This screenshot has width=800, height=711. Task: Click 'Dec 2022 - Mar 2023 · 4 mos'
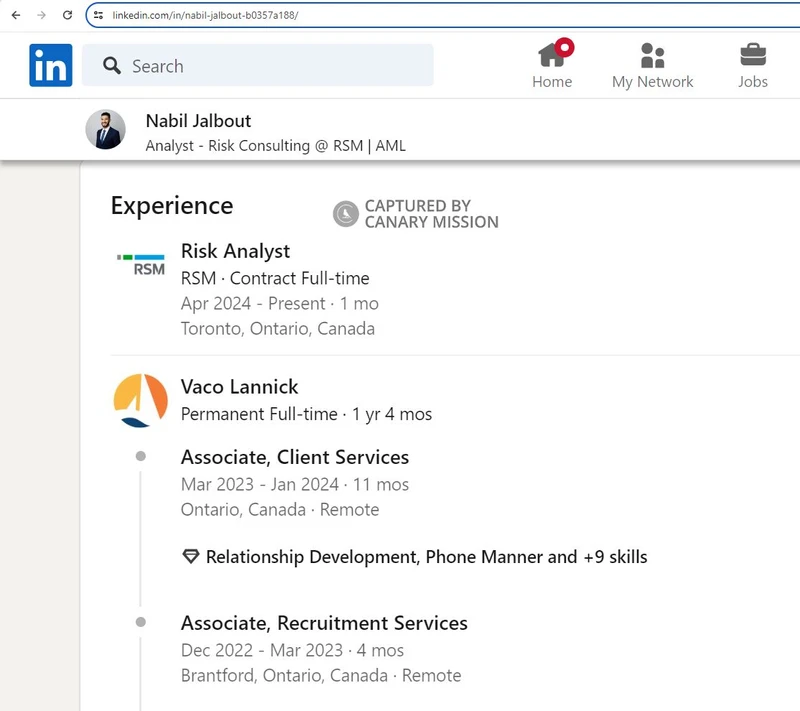click(x=292, y=650)
